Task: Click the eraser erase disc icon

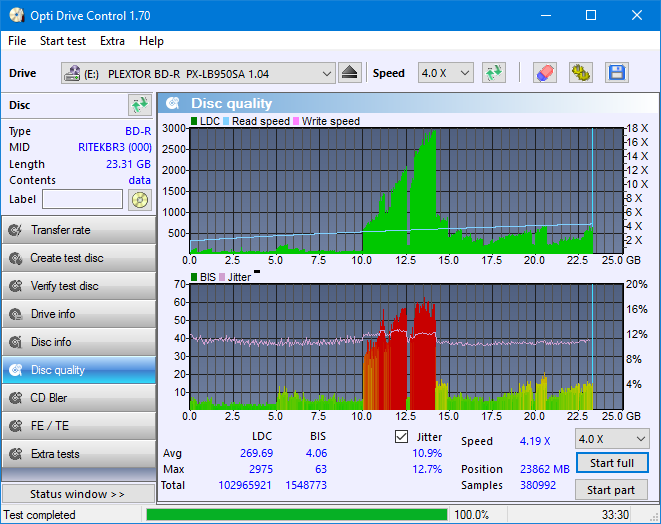Action: 545,73
